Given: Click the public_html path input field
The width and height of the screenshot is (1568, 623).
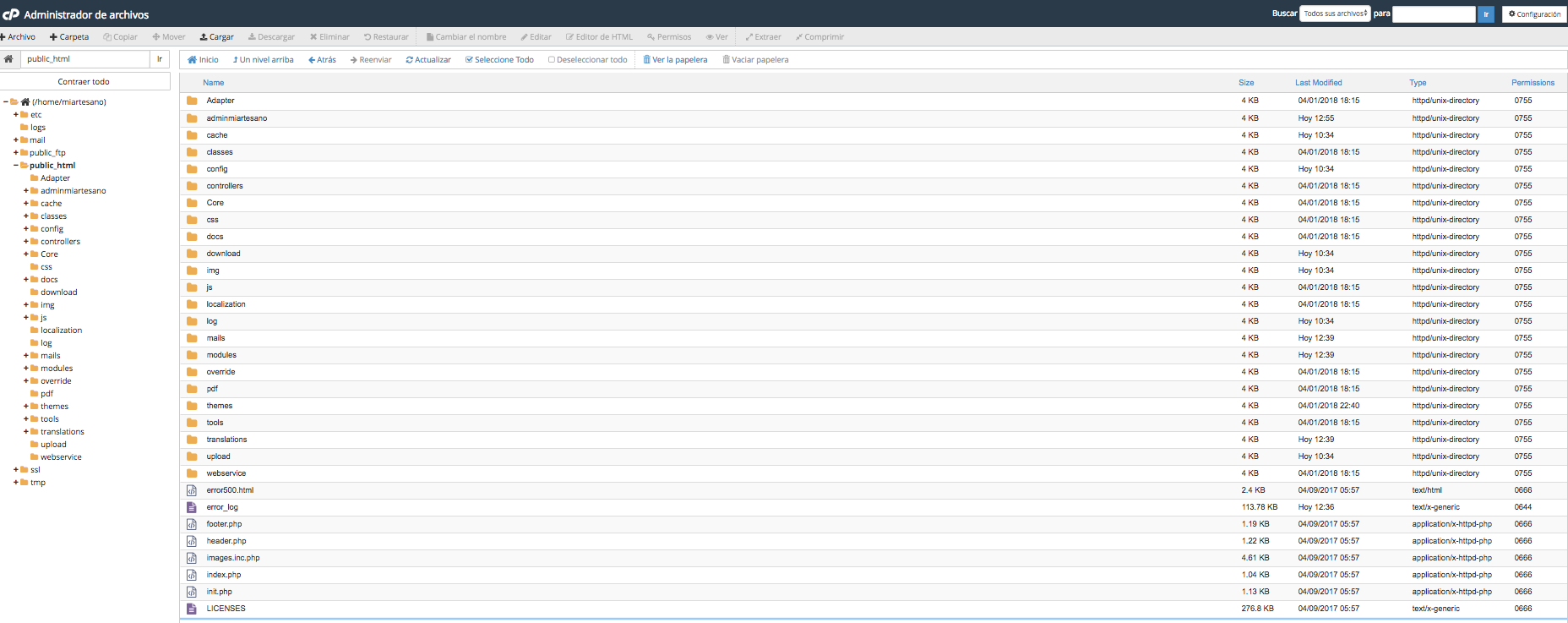Looking at the screenshot, I should click(x=84, y=59).
